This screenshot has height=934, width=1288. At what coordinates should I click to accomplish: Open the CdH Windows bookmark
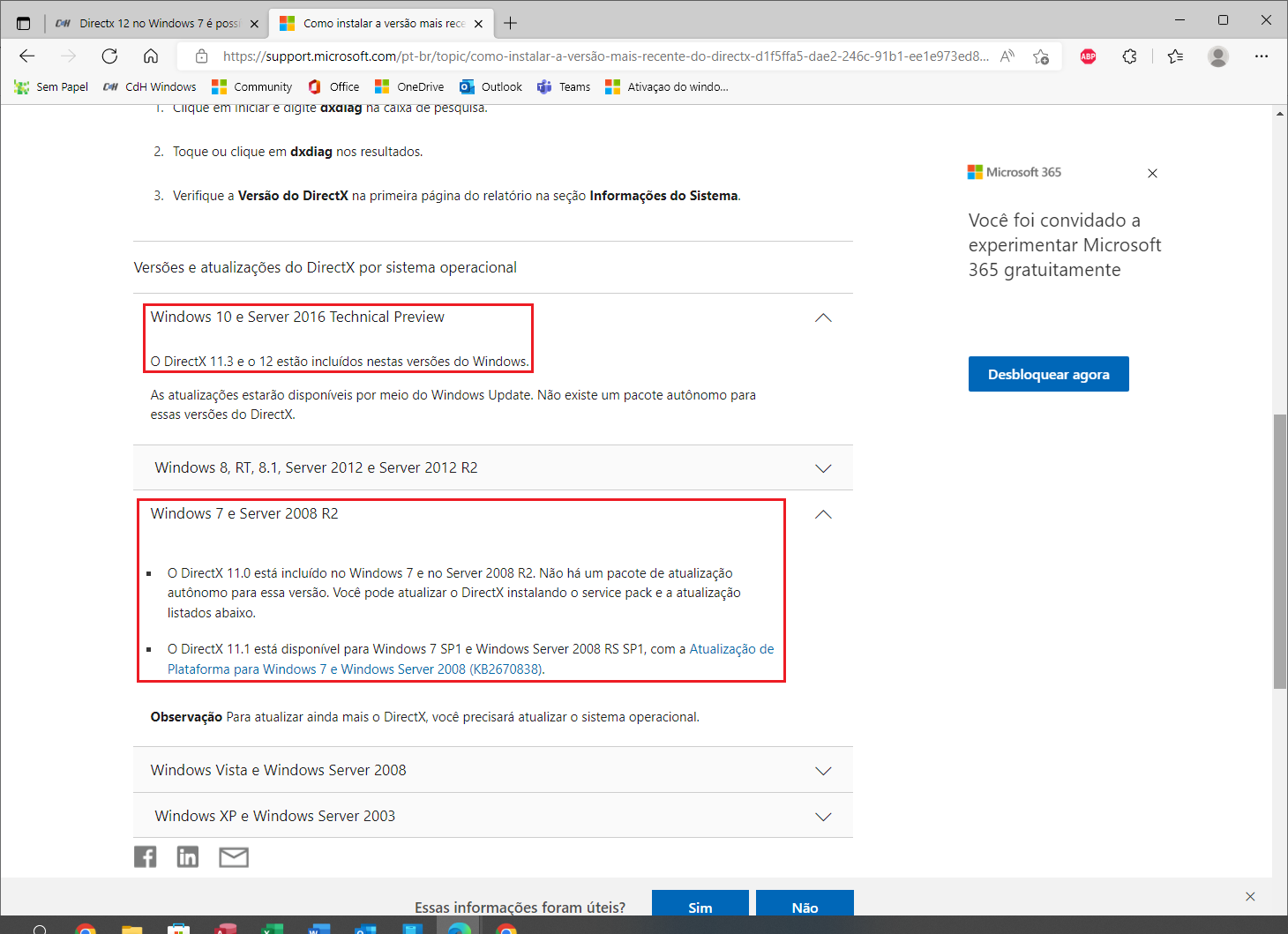(150, 87)
